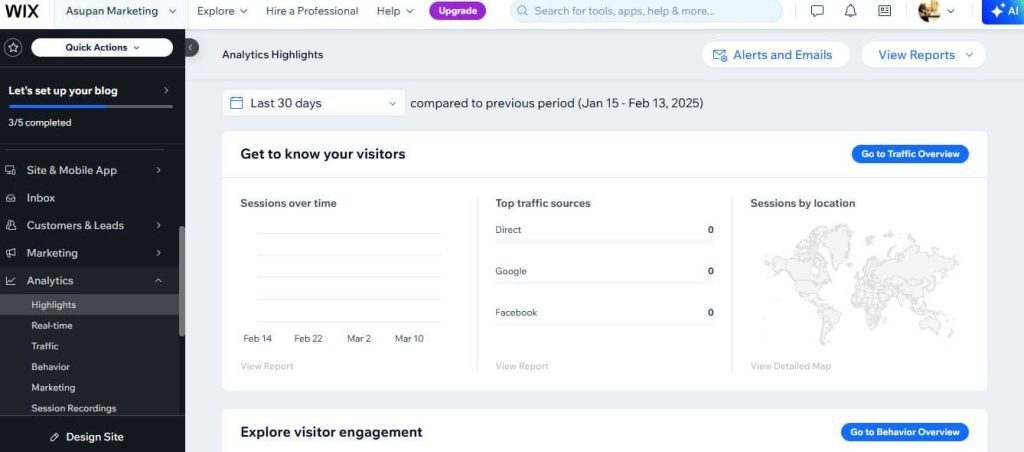
Task: Launch the AI assistant button
Action: [x=1003, y=12]
